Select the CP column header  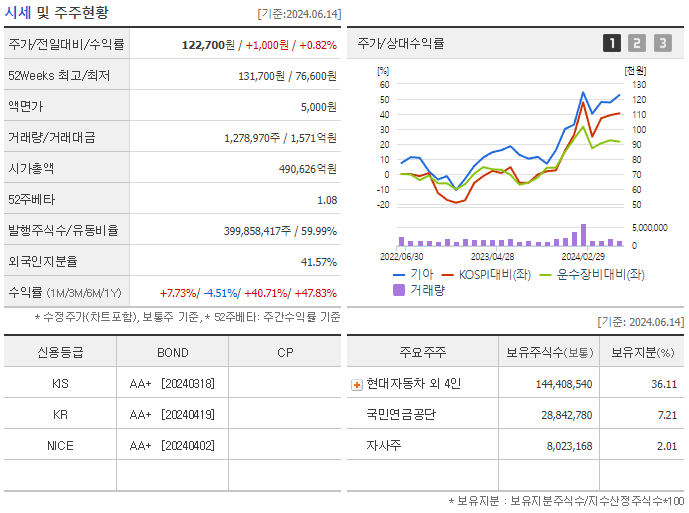click(285, 353)
